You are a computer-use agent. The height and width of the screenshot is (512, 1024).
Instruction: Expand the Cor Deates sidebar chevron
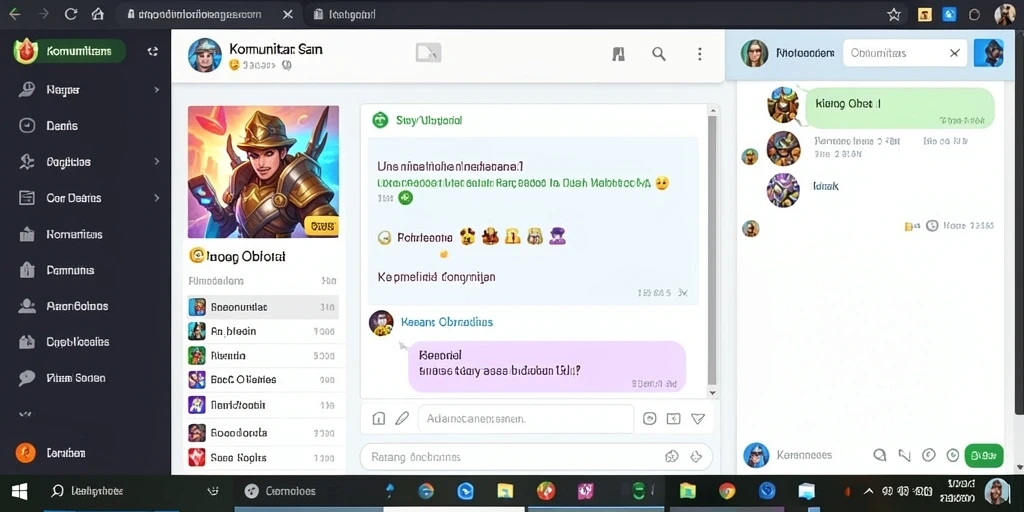156,197
